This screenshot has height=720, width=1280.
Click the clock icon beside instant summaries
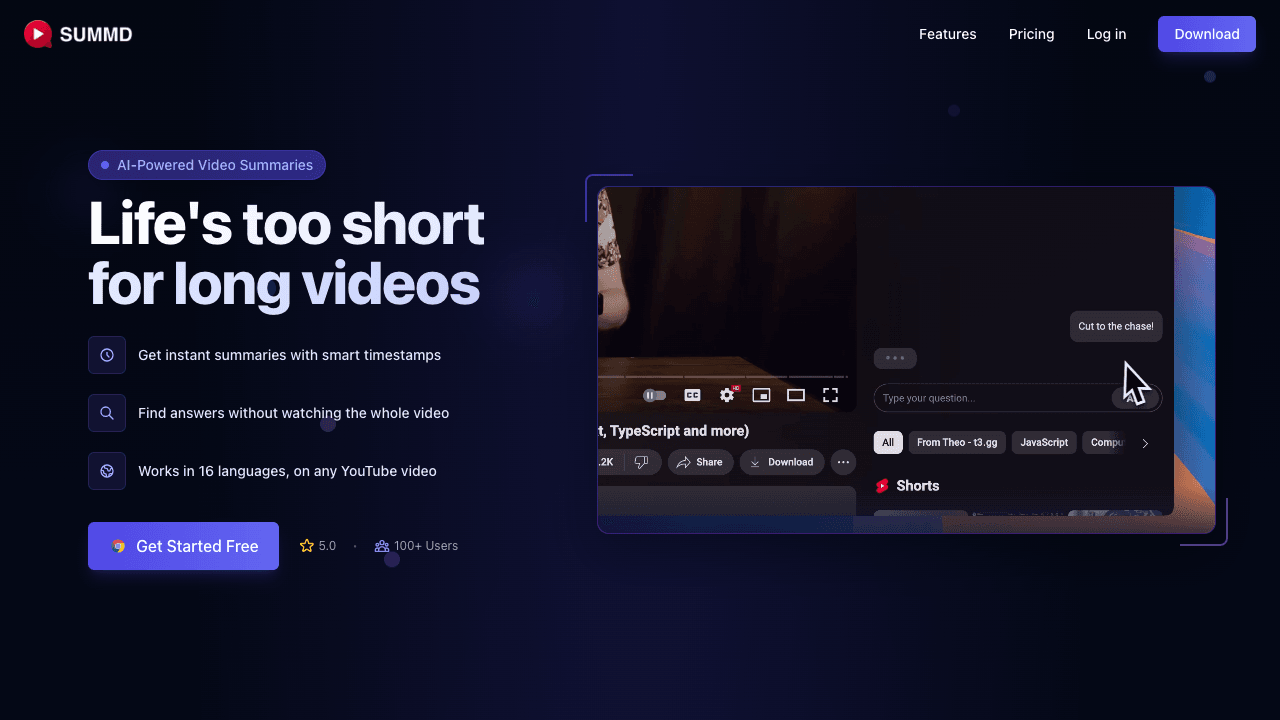[107, 355]
